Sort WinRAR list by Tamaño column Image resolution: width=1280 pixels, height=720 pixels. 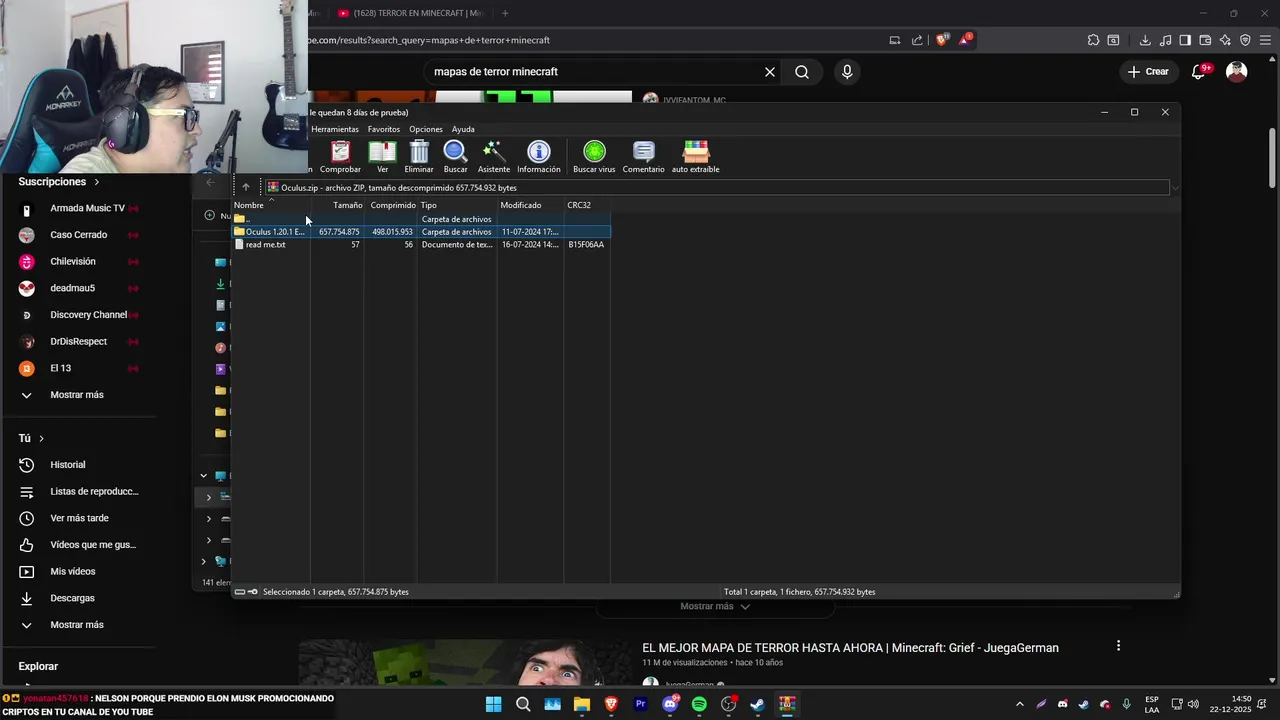pos(338,205)
